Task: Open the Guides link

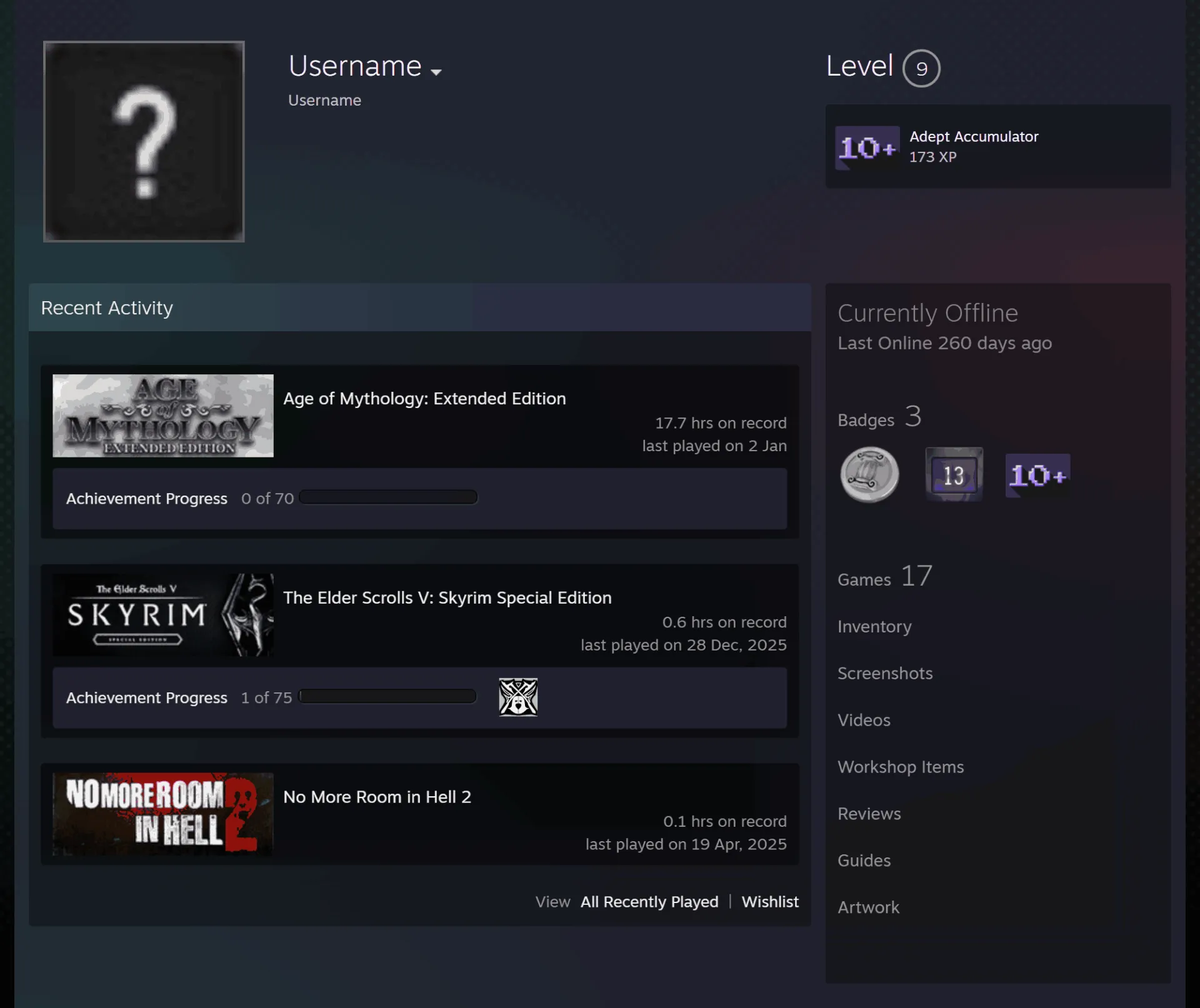Action: 864,861
